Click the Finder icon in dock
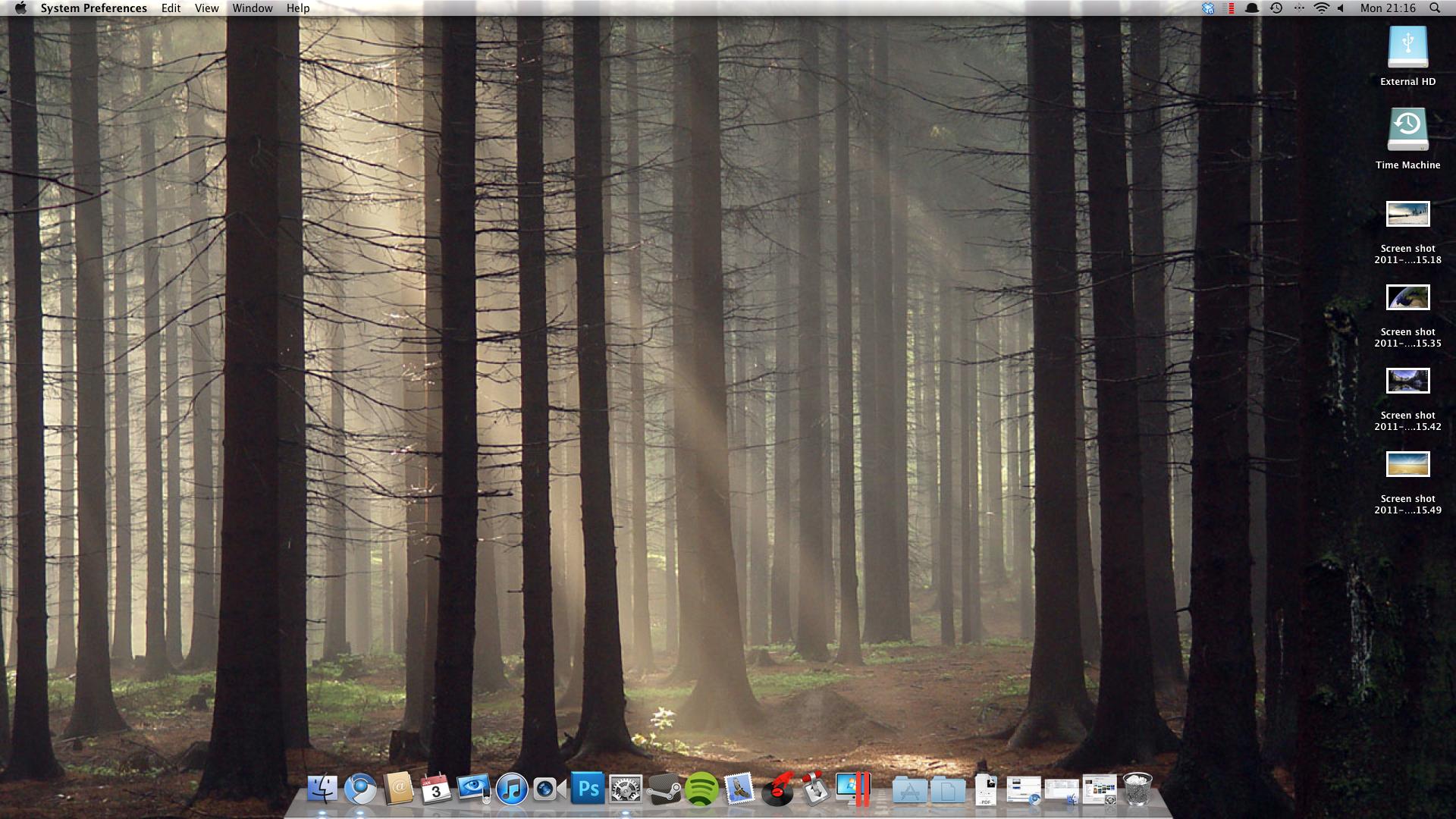Image resolution: width=1456 pixels, height=819 pixels. click(322, 789)
